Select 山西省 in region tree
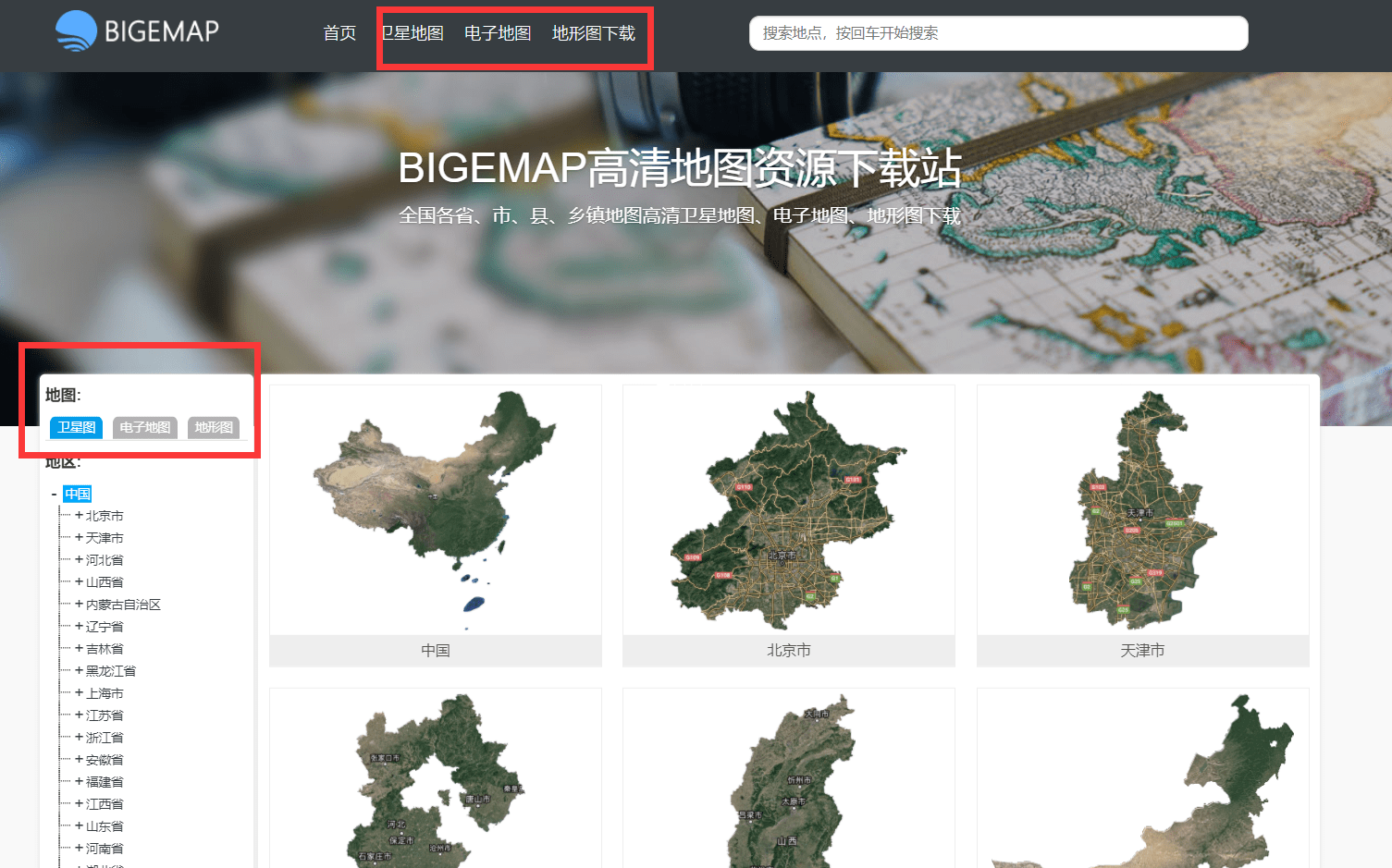1392x868 pixels. pos(105,582)
